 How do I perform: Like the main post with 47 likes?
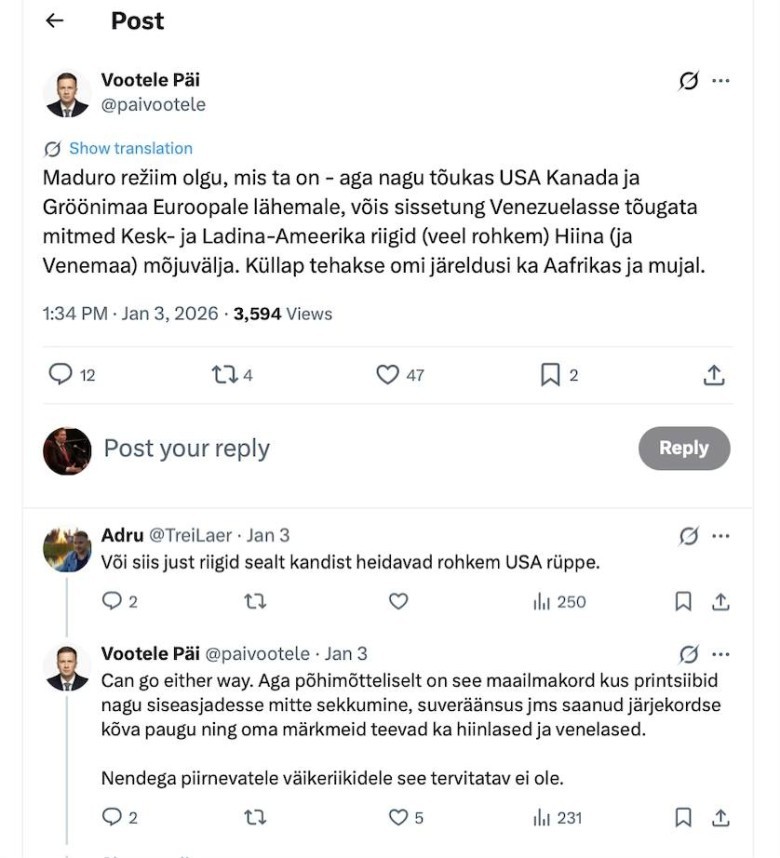coord(388,375)
